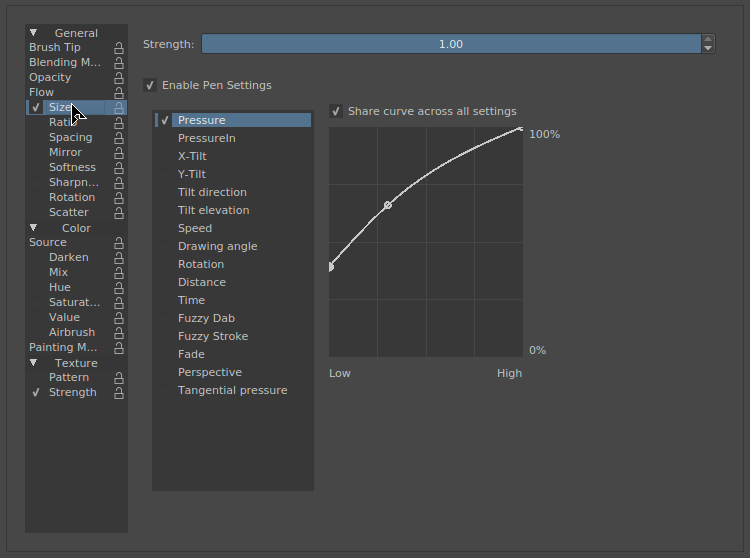The width and height of the screenshot is (750, 558).
Task: Select the Scatter option
Action: point(68,212)
